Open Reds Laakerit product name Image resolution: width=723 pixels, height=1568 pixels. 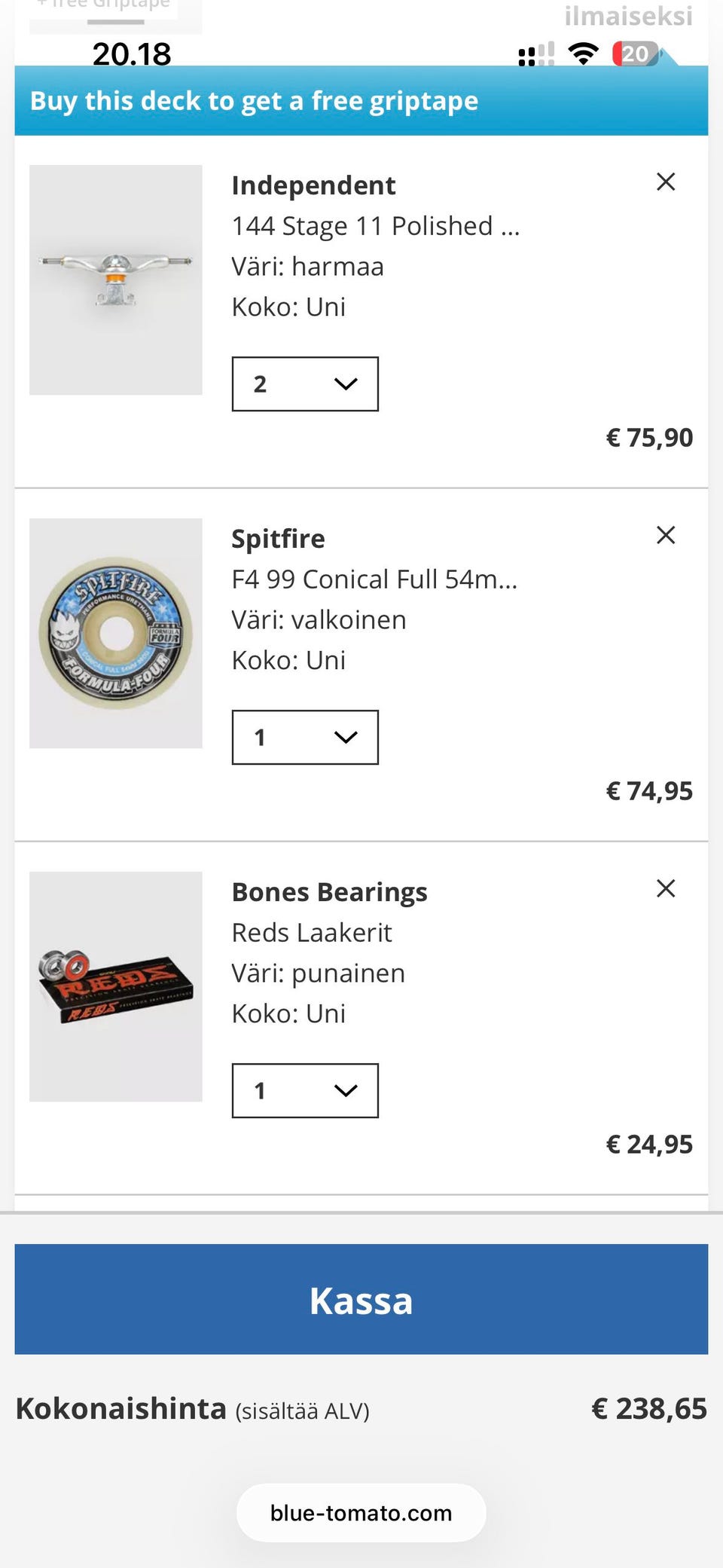tap(312, 933)
